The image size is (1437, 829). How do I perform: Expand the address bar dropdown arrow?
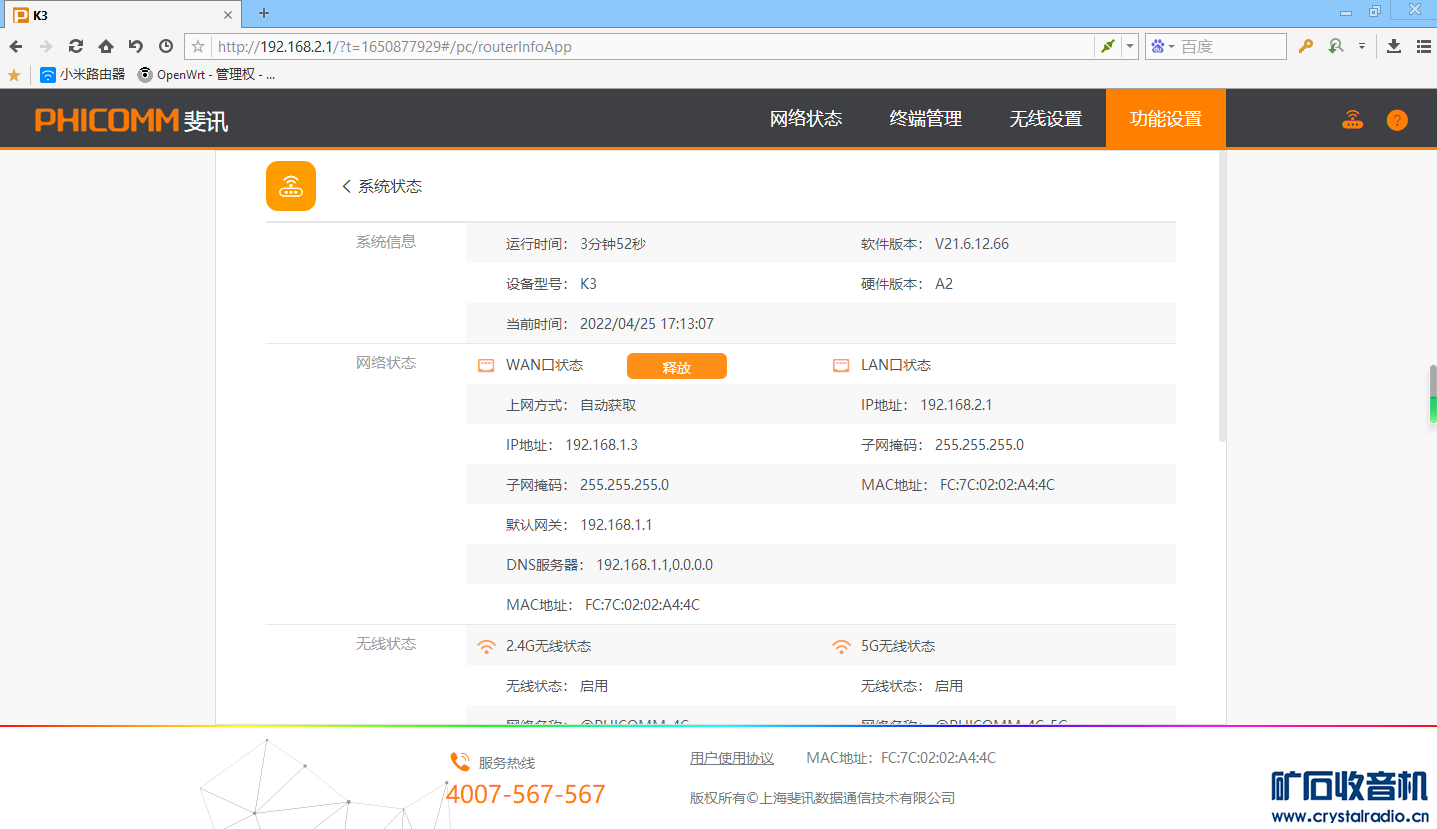pos(1130,46)
